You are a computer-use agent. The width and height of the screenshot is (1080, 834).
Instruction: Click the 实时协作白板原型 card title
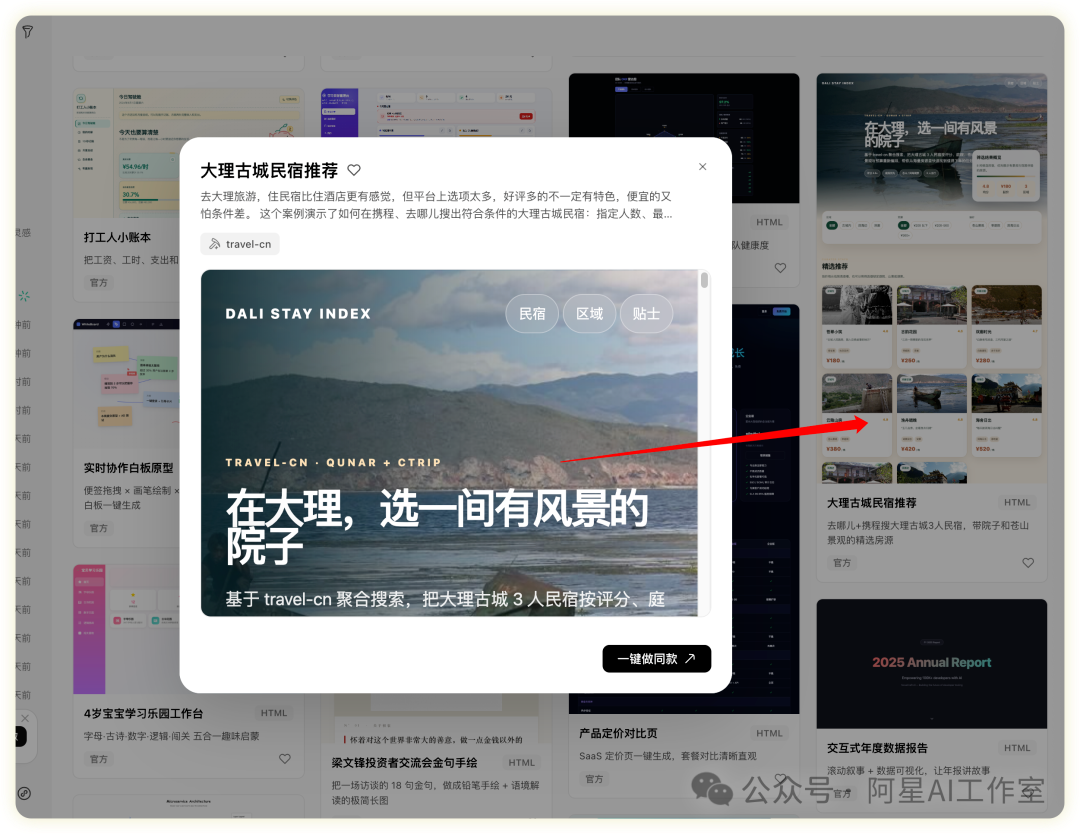129,468
